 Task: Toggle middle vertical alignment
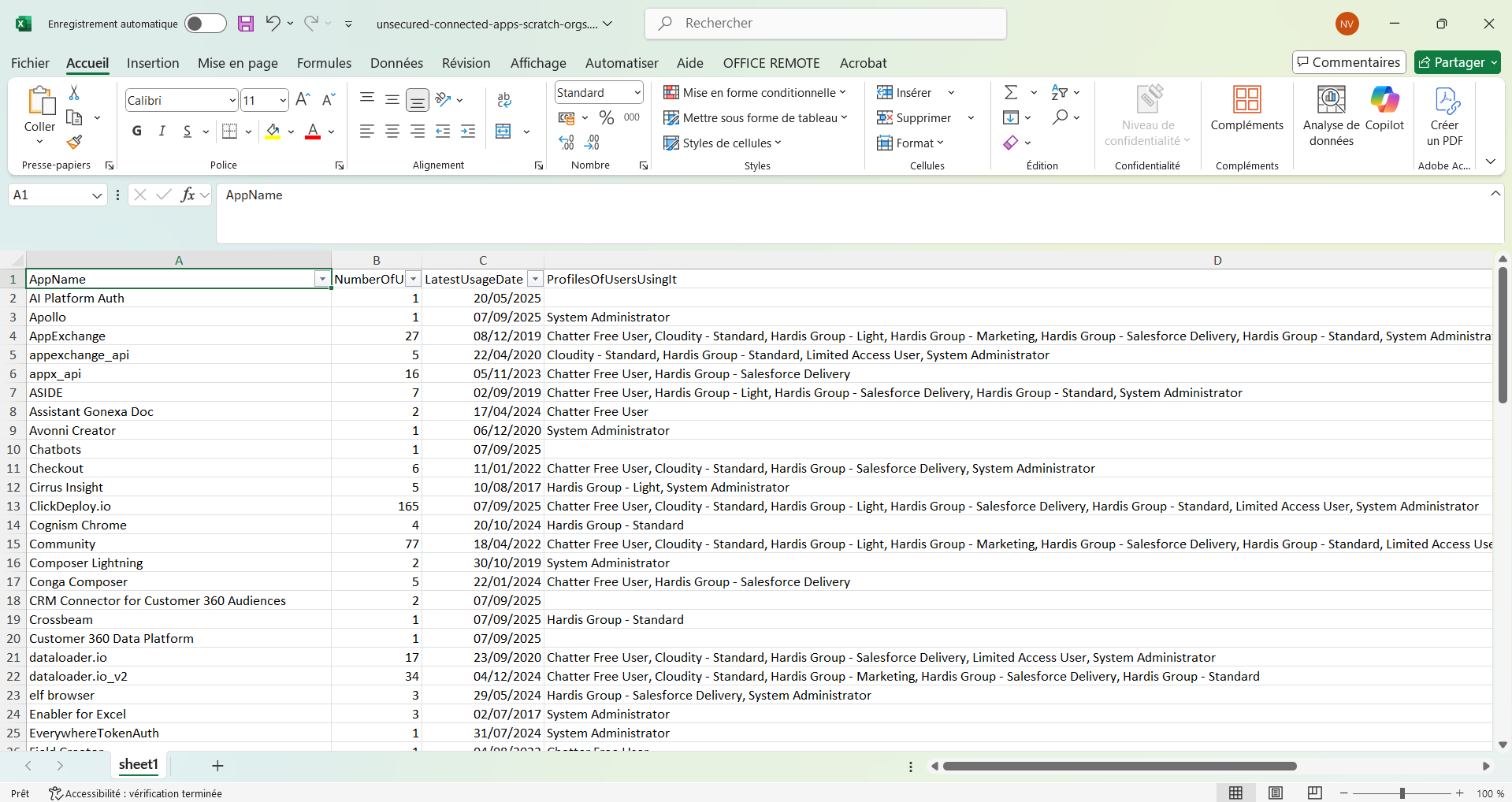tap(392, 99)
